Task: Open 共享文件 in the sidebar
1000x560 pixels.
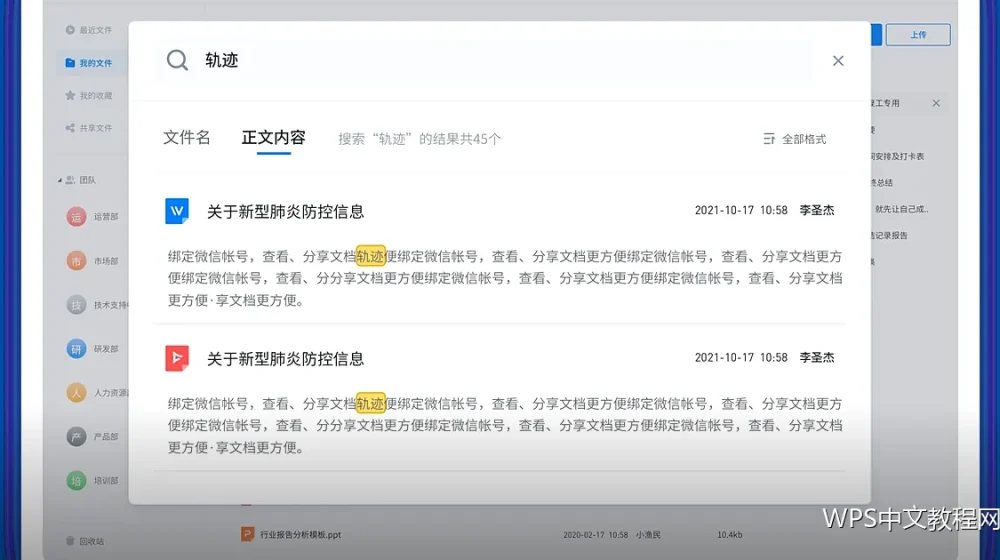Action: [x=89, y=128]
